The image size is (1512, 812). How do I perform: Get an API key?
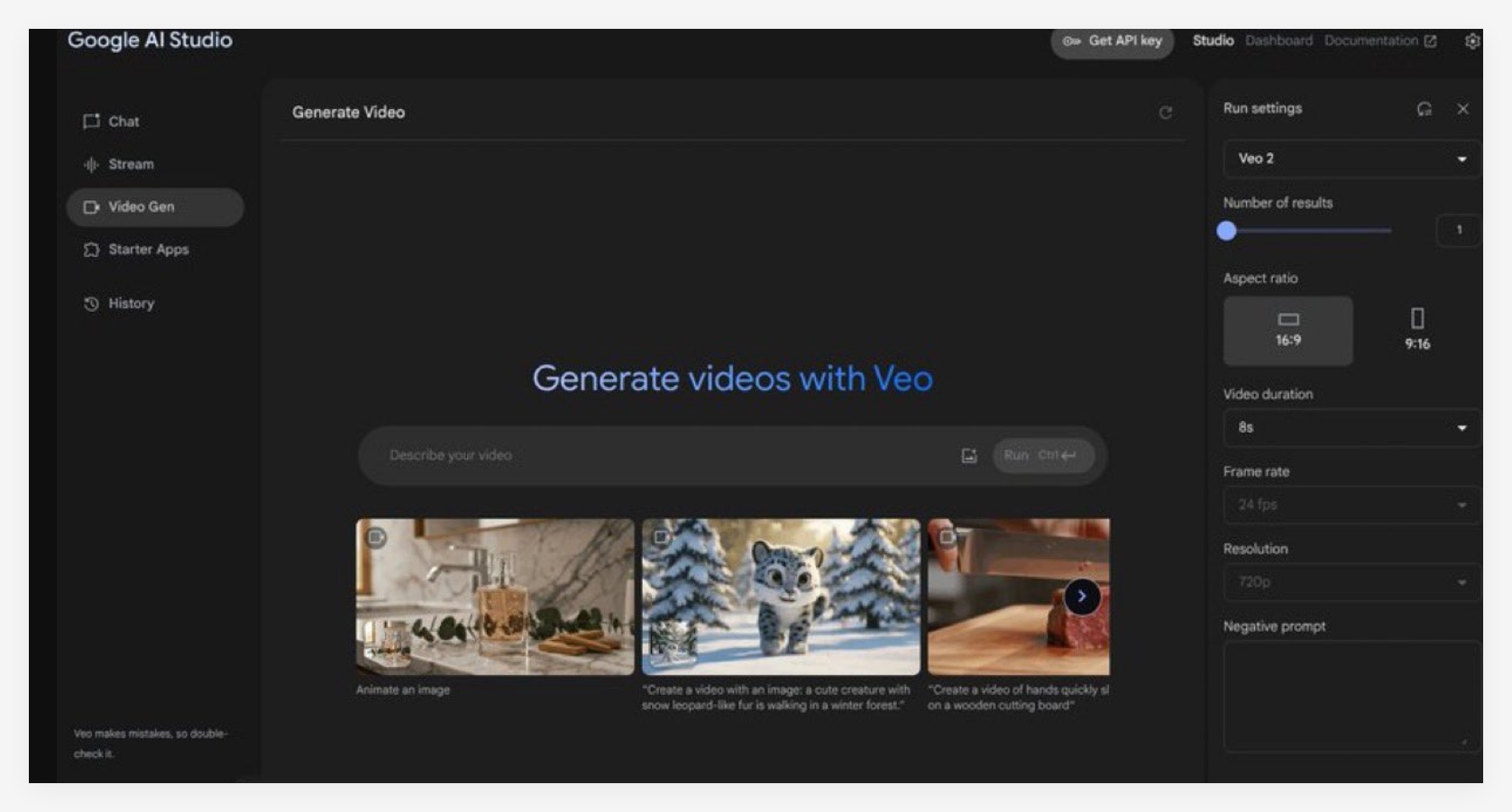pyautogui.click(x=1114, y=41)
